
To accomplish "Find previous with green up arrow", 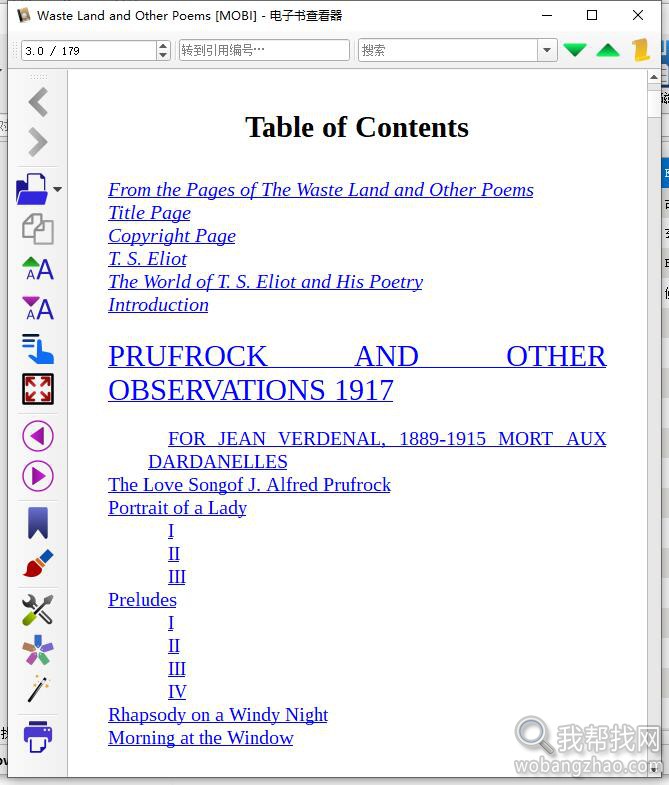I will [608, 50].
